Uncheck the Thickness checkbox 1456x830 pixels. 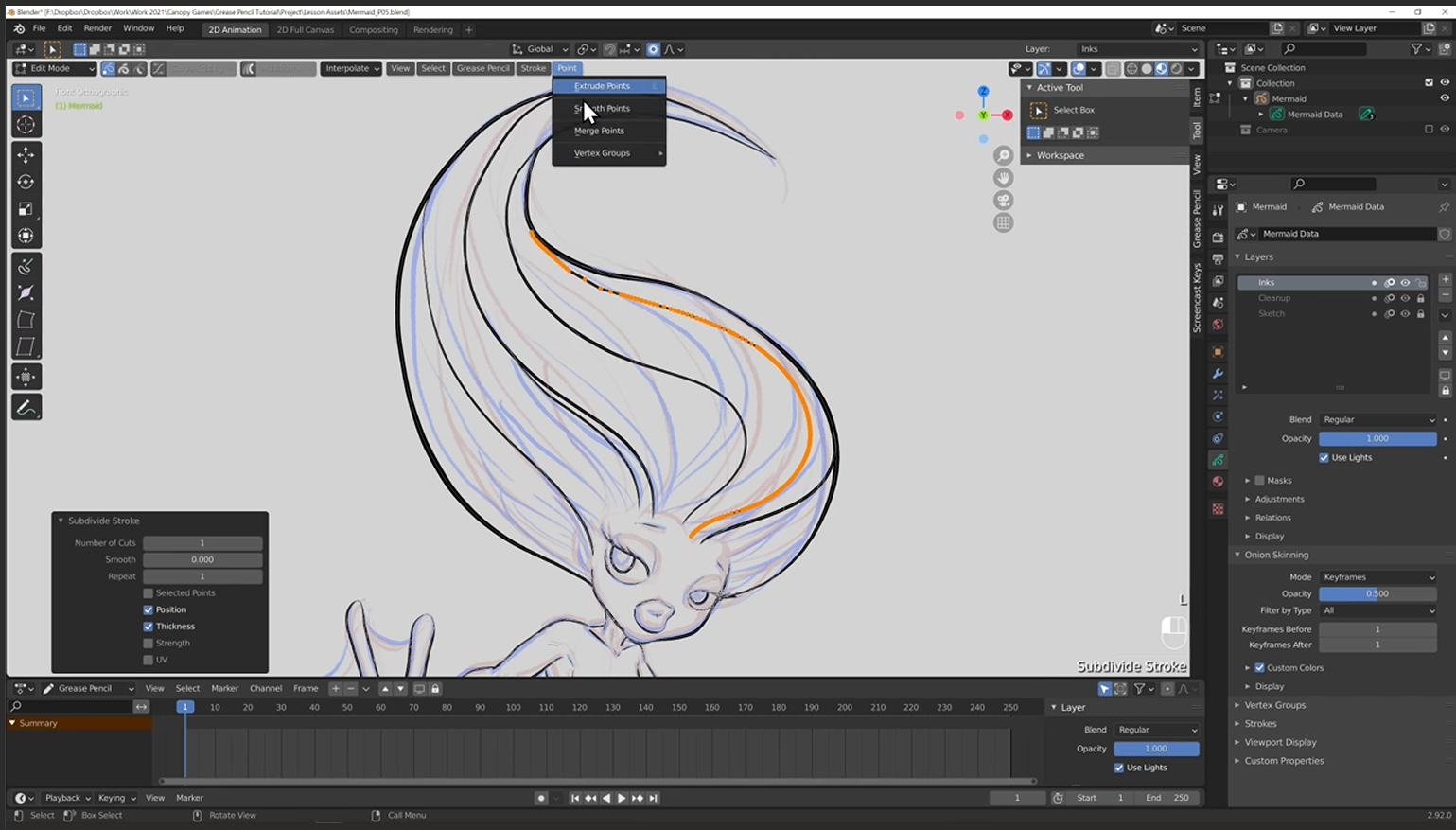pyautogui.click(x=149, y=627)
